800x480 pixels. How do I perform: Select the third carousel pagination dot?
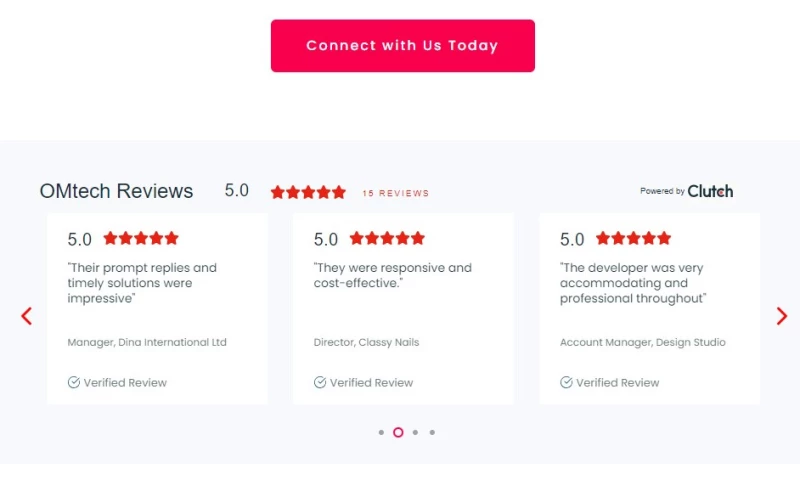(415, 433)
